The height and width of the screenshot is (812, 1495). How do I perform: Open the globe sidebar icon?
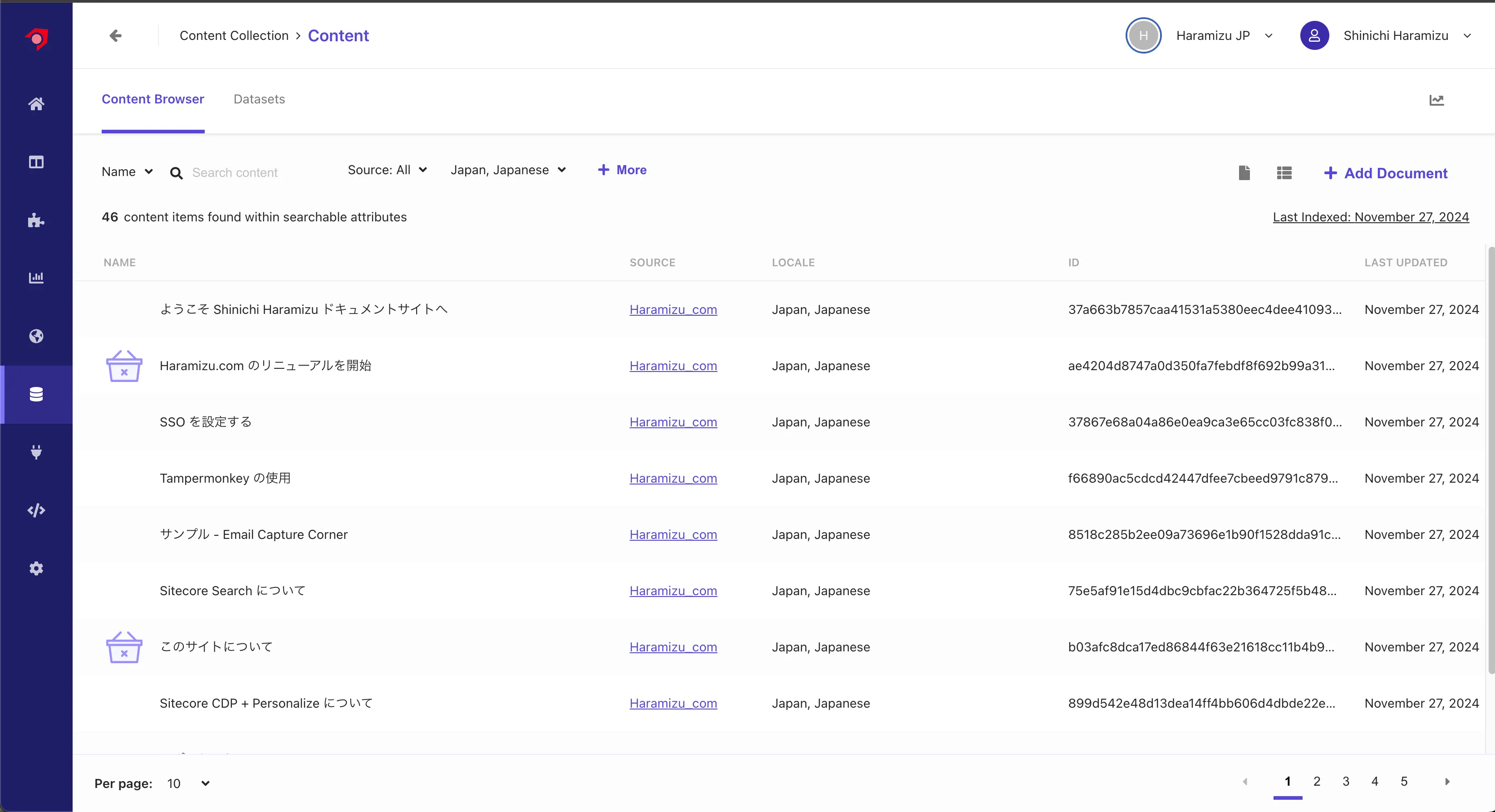36,336
